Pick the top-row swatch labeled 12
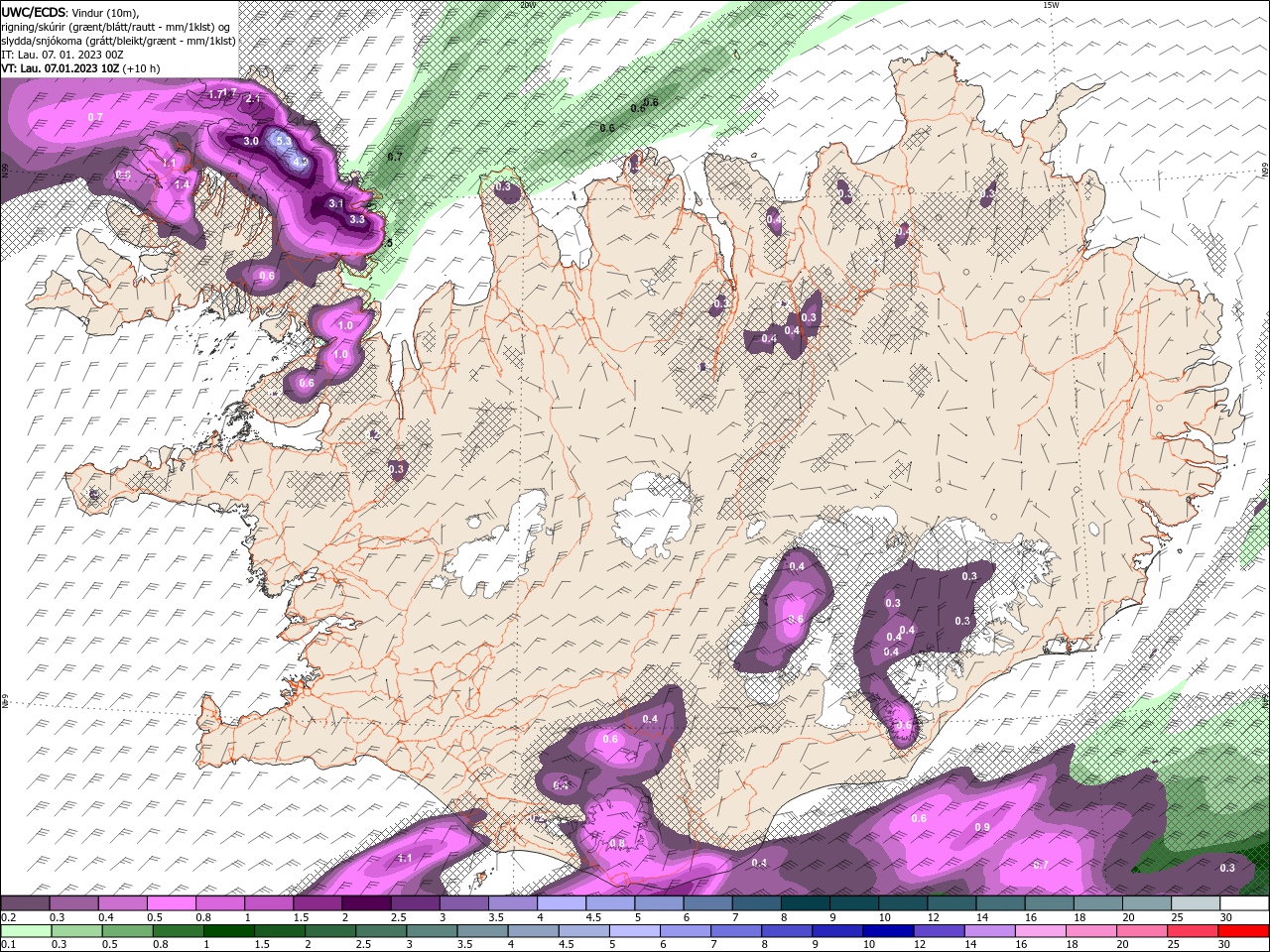This screenshot has height=952, width=1270. coord(952,903)
